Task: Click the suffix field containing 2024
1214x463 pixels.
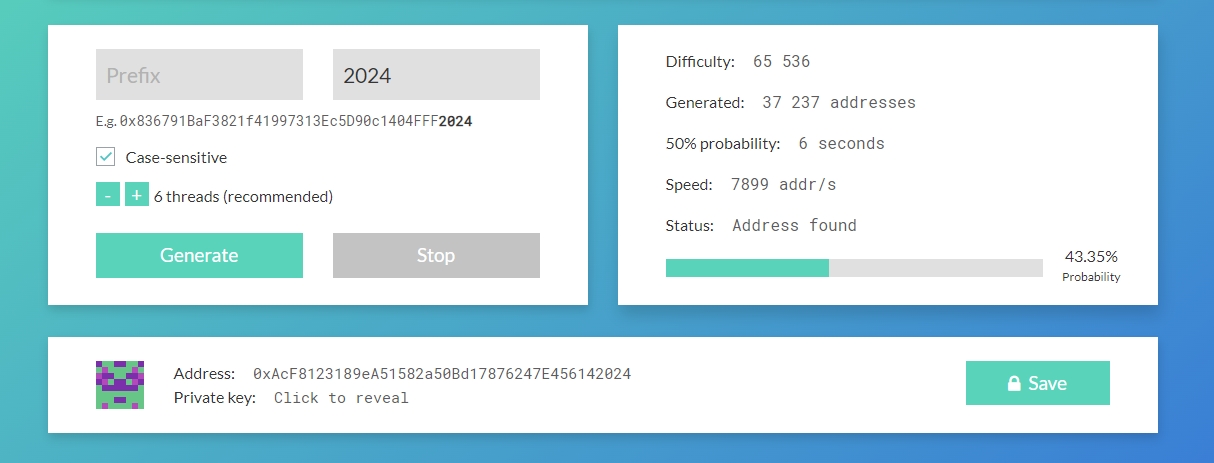Action: click(436, 75)
